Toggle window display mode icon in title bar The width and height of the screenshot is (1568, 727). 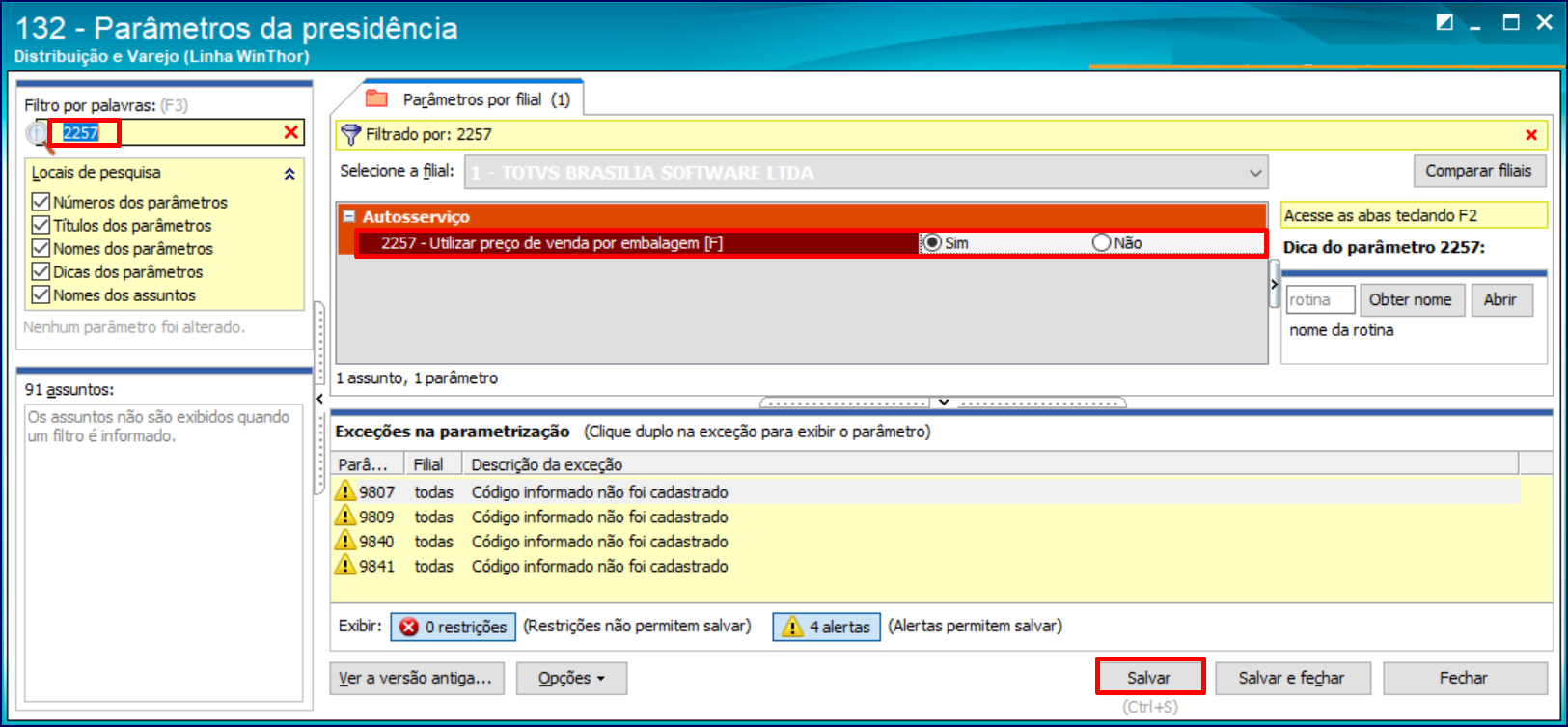(x=1444, y=22)
